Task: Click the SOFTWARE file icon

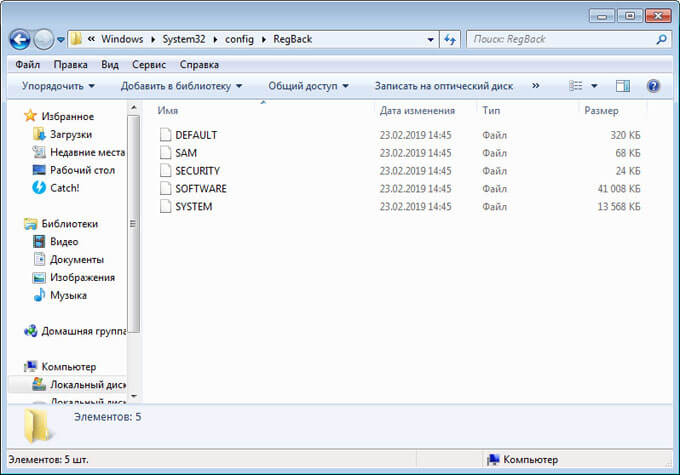Action: pyautogui.click(x=165, y=188)
